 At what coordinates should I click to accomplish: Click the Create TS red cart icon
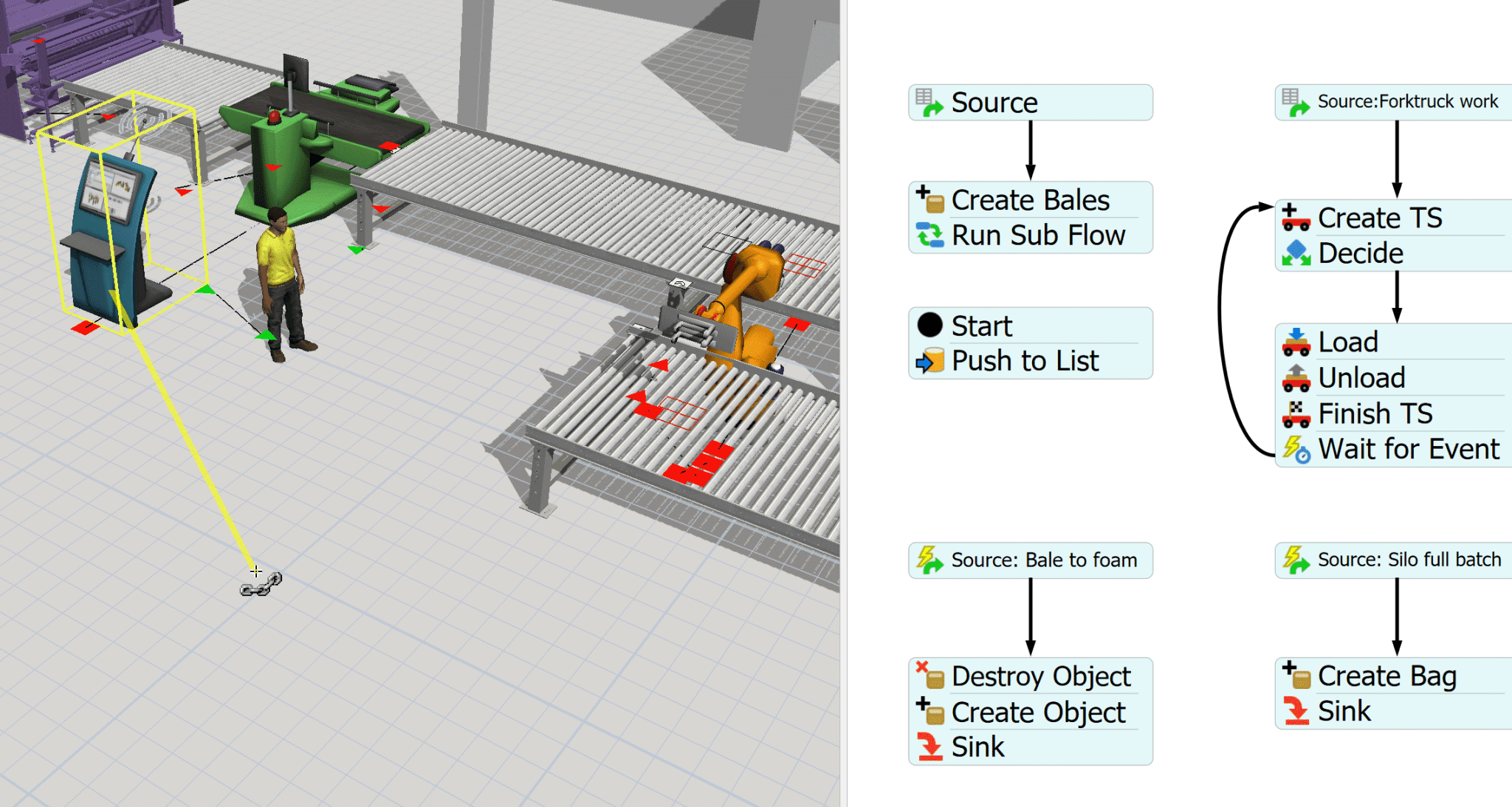(1296, 217)
